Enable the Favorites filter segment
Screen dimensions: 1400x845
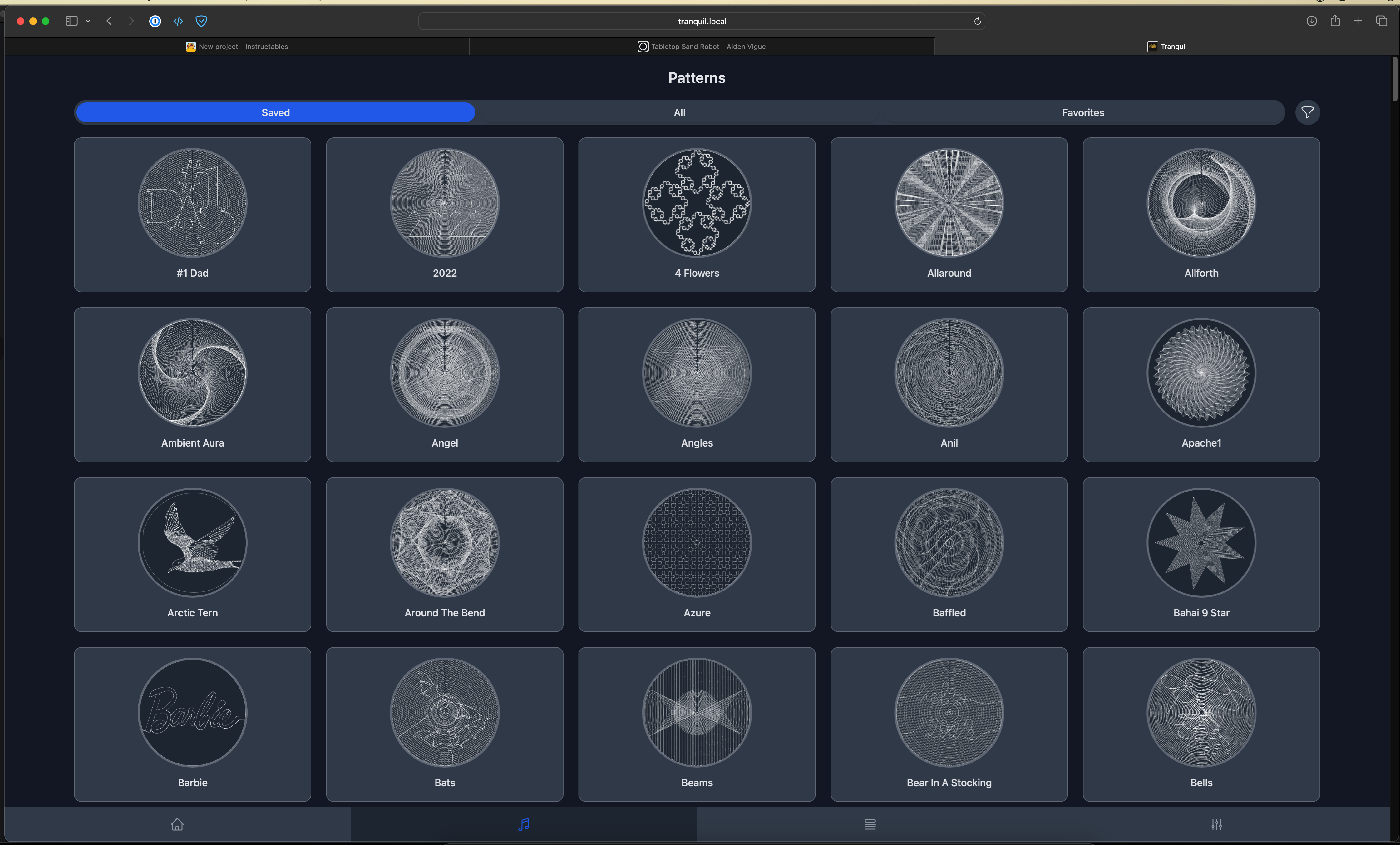click(1082, 112)
